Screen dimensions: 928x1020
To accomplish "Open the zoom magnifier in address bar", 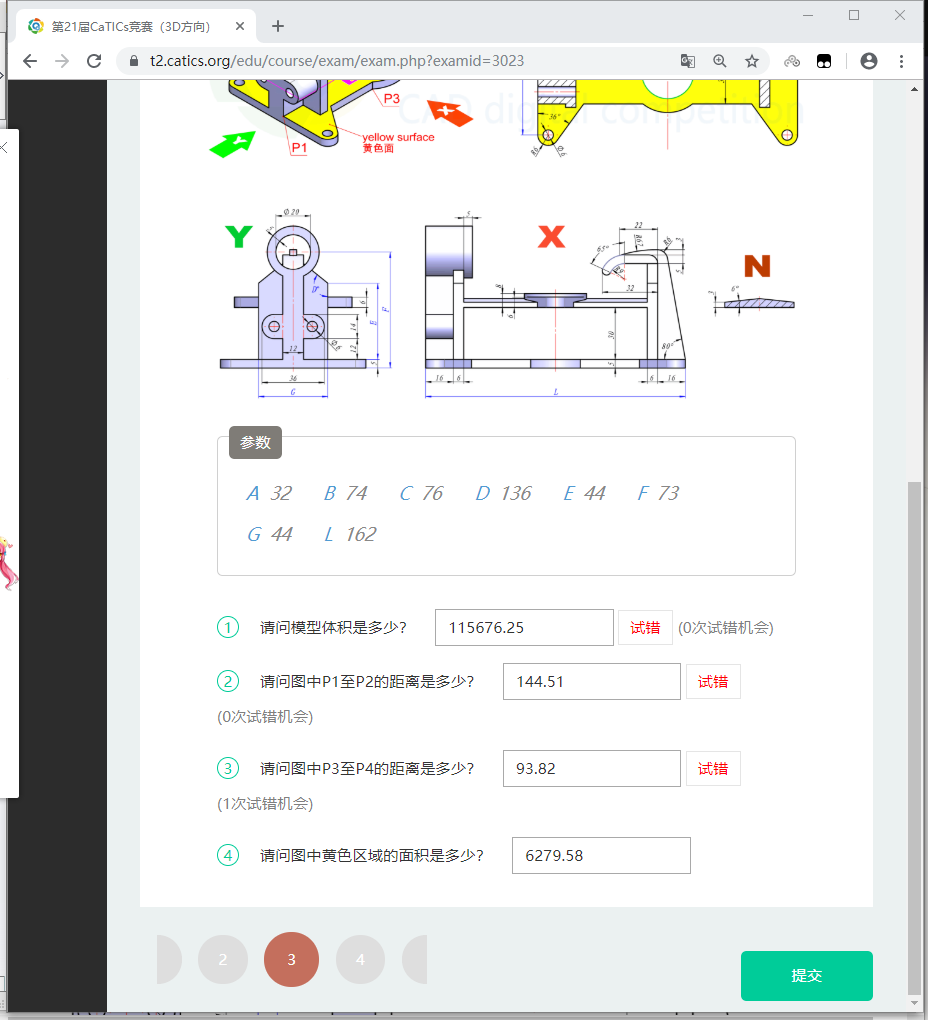I will (x=720, y=61).
